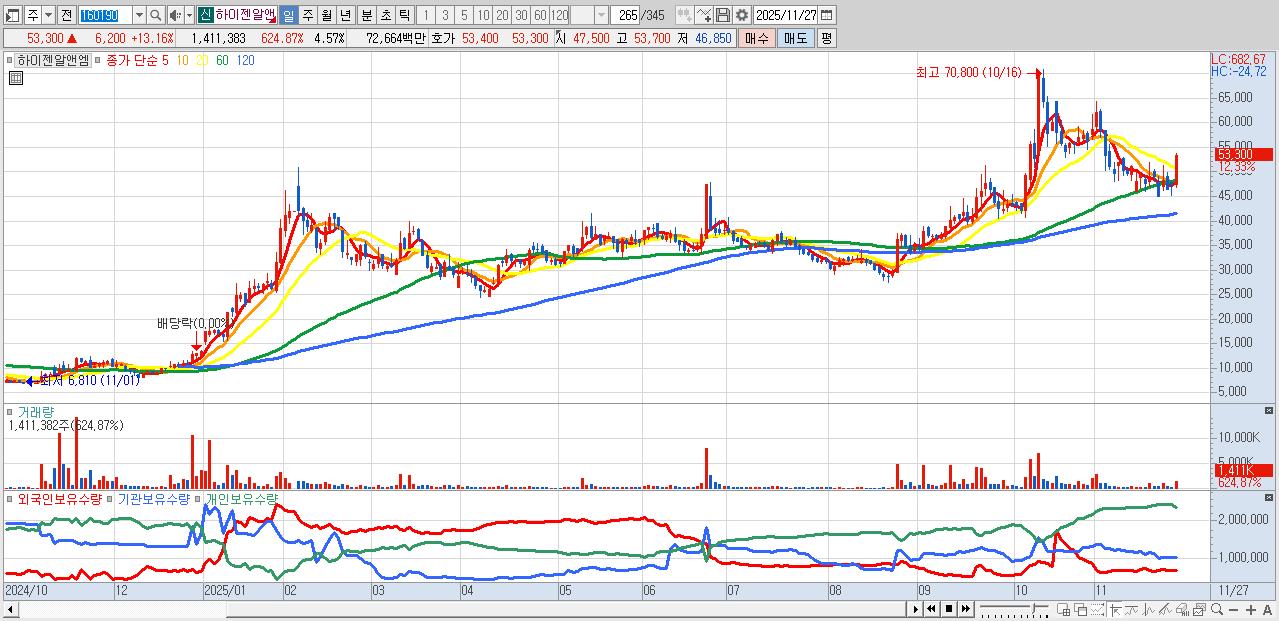Image resolution: width=1279 pixels, height=621 pixels.
Task: Open the 주 category dropdown arrow
Action: click(48, 15)
